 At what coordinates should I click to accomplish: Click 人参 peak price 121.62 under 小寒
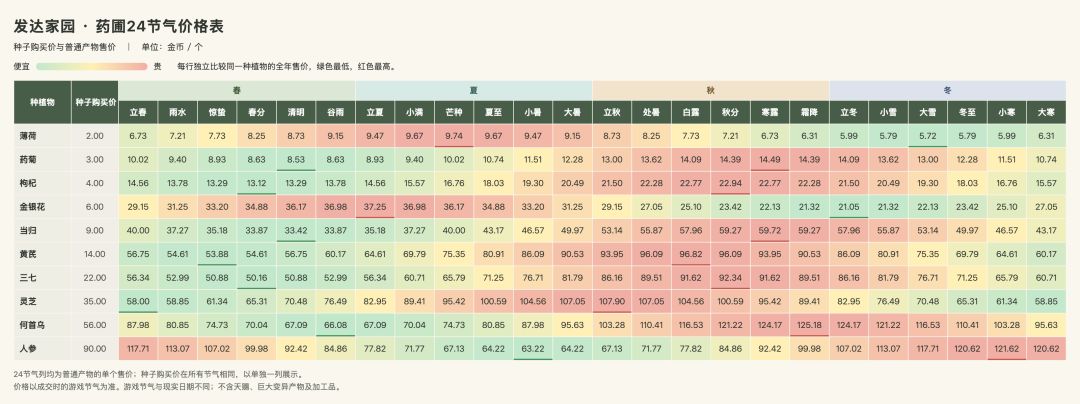(1006, 348)
